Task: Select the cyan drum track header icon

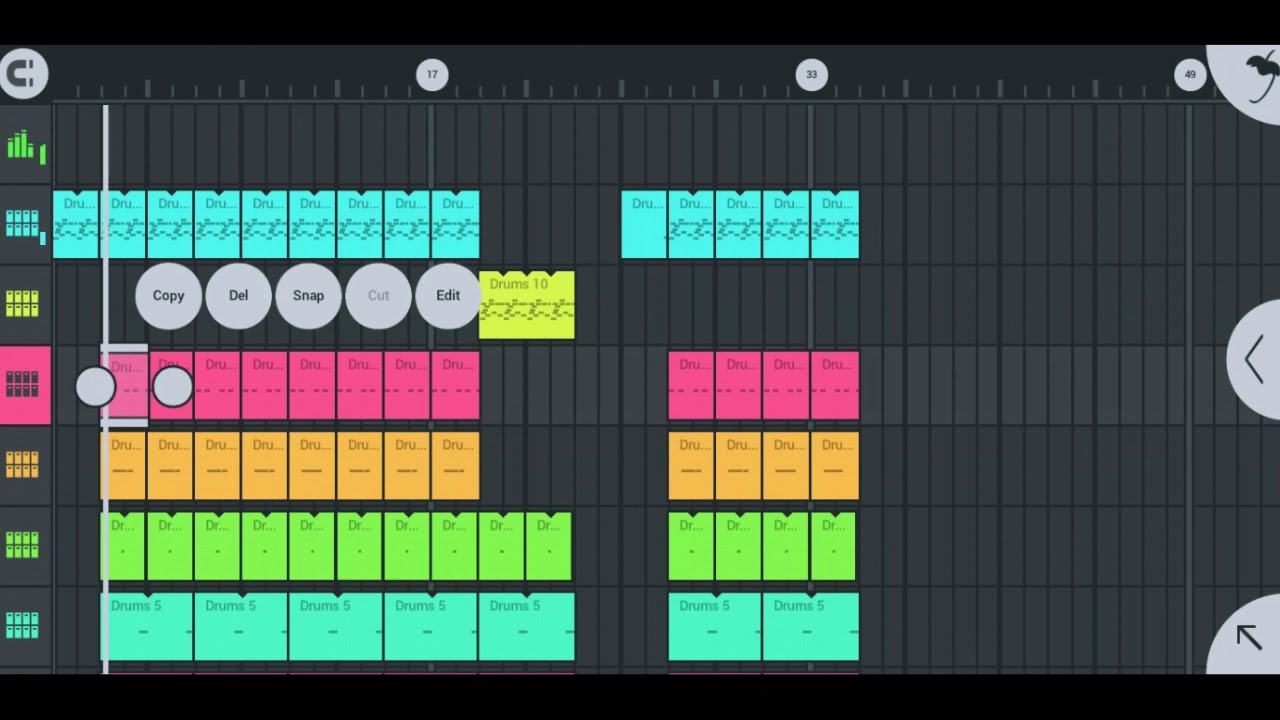Action: pyautogui.click(x=23, y=224)
